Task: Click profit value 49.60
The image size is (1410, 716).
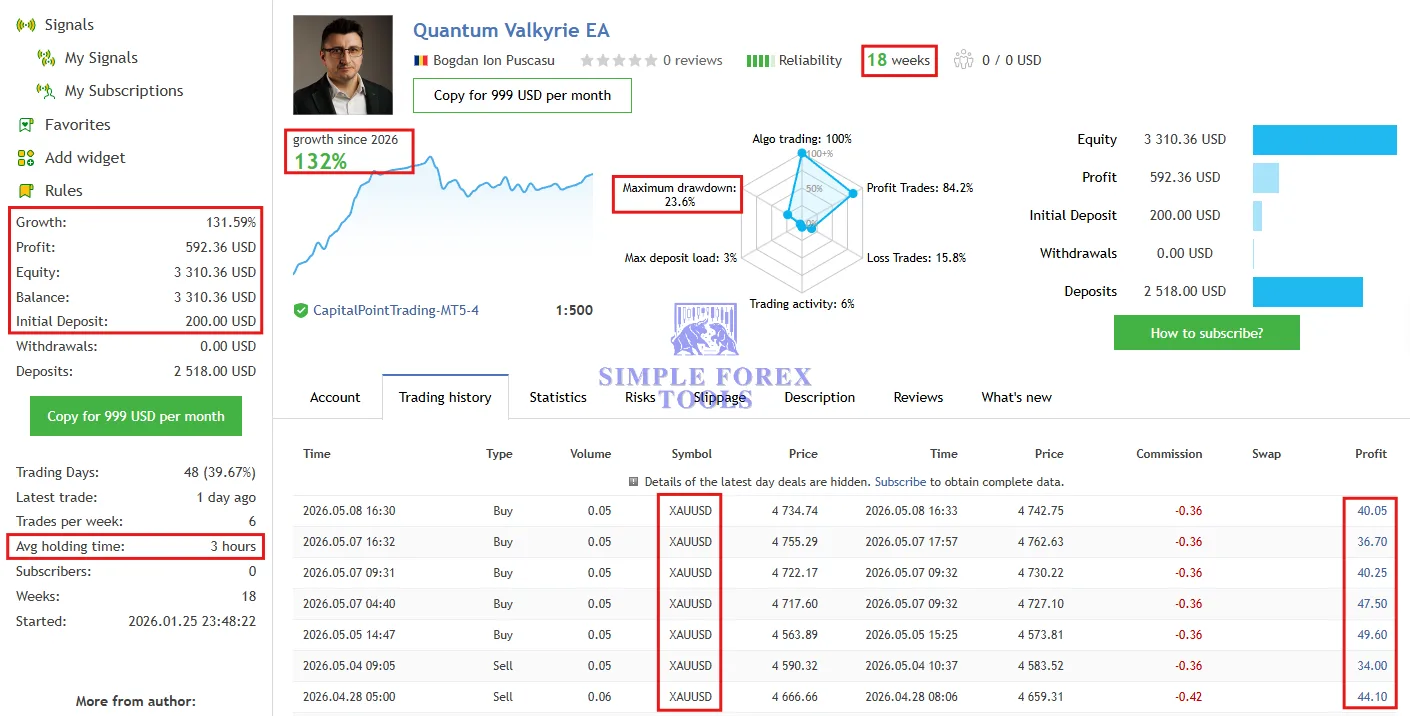Action: (x=1372, y=635)
